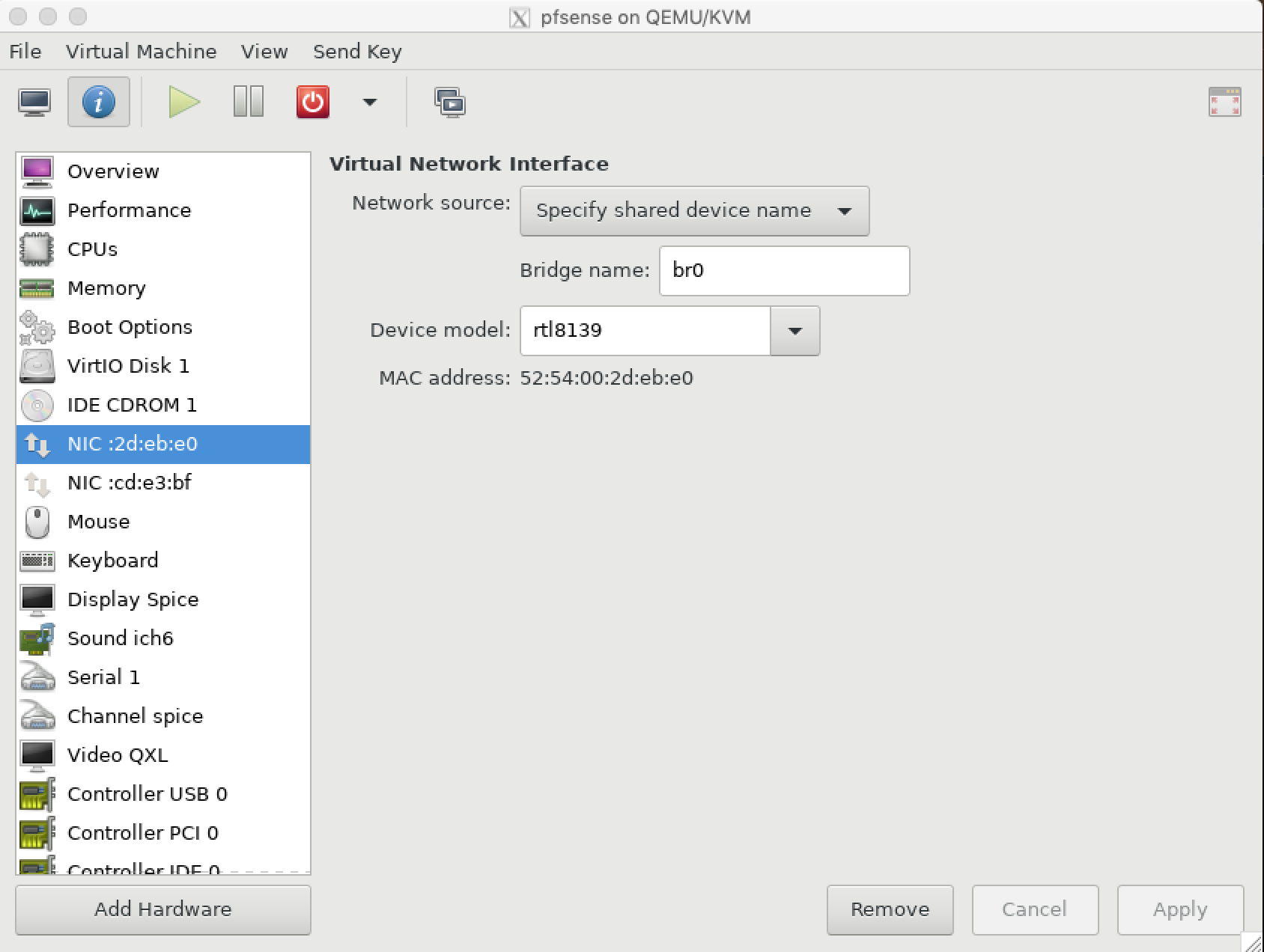Image resolution: width=1264 pixels, height=952 pixels.
Task: Select Overview in hardware list
Action: click(x=163, y=171)
